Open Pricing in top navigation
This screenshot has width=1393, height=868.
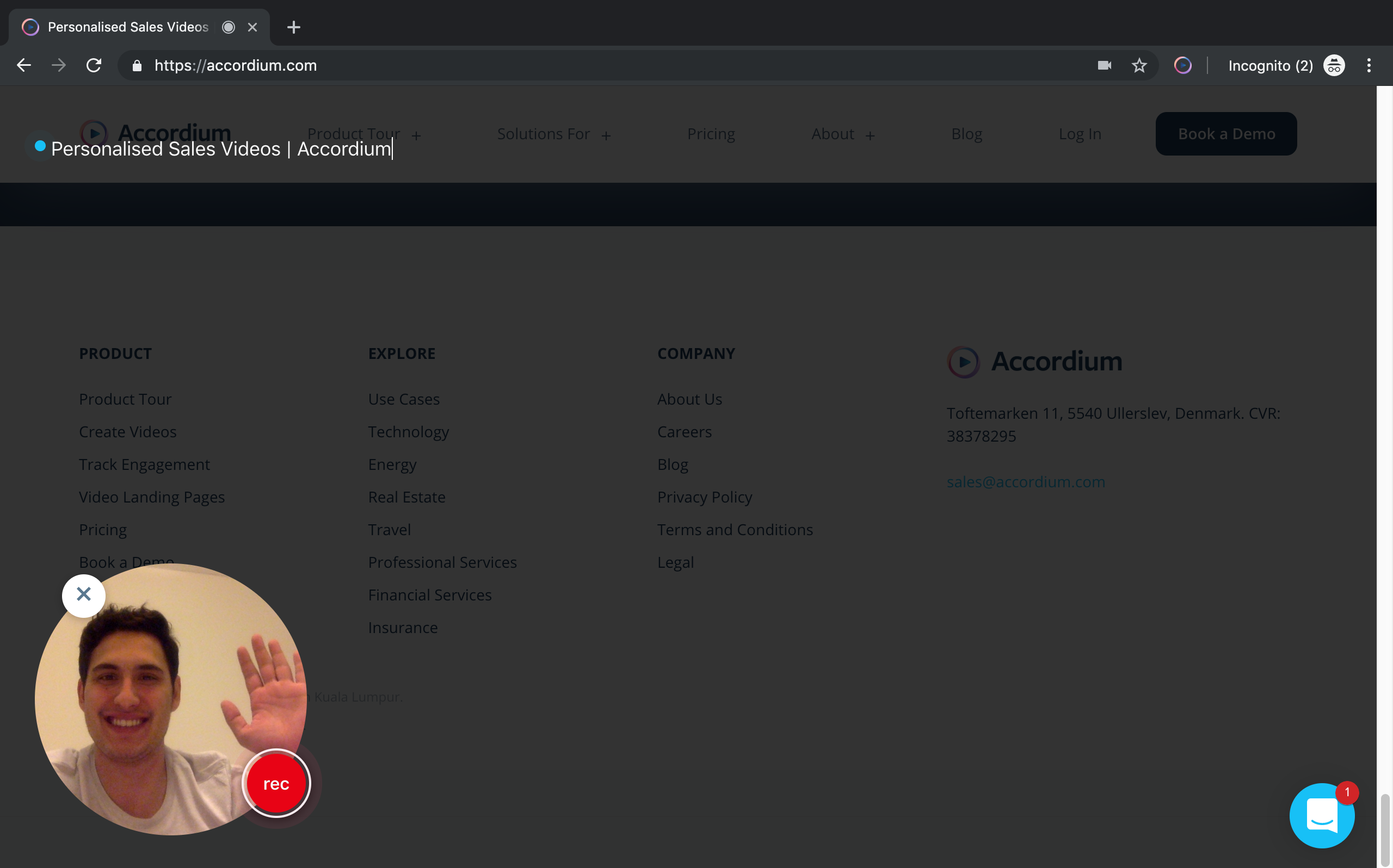click(x=711, y=134)
